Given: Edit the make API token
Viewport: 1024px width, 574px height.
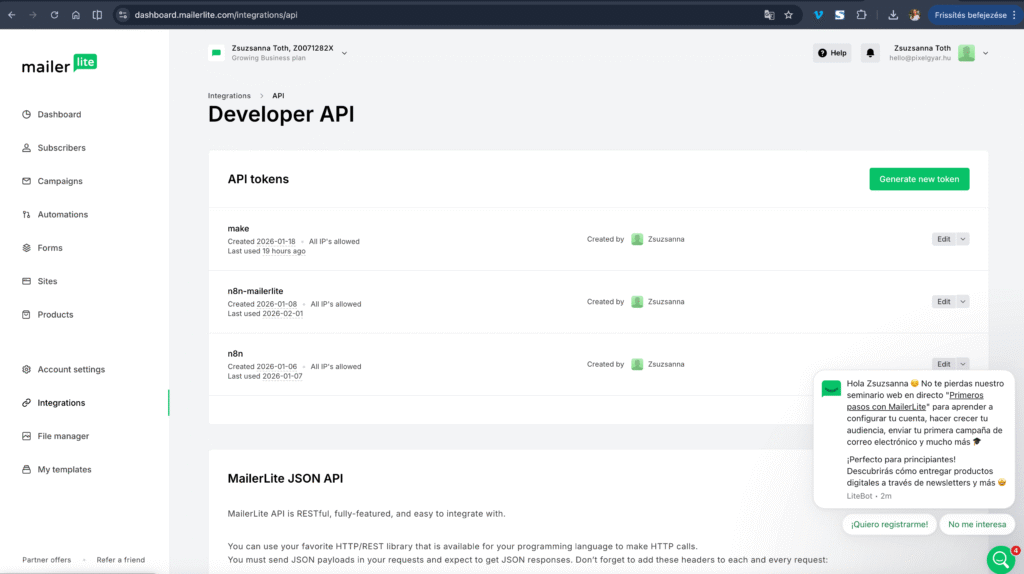Looking at the screenshot, I should pyautogui.click(x=943, y=239).
